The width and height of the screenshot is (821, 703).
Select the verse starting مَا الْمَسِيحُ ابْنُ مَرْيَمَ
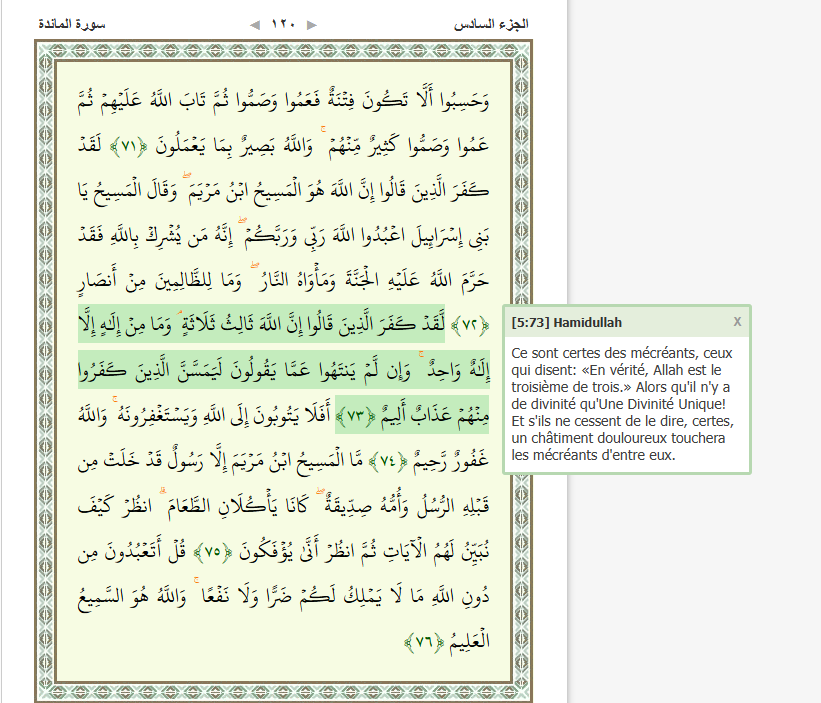pos(250,460)
